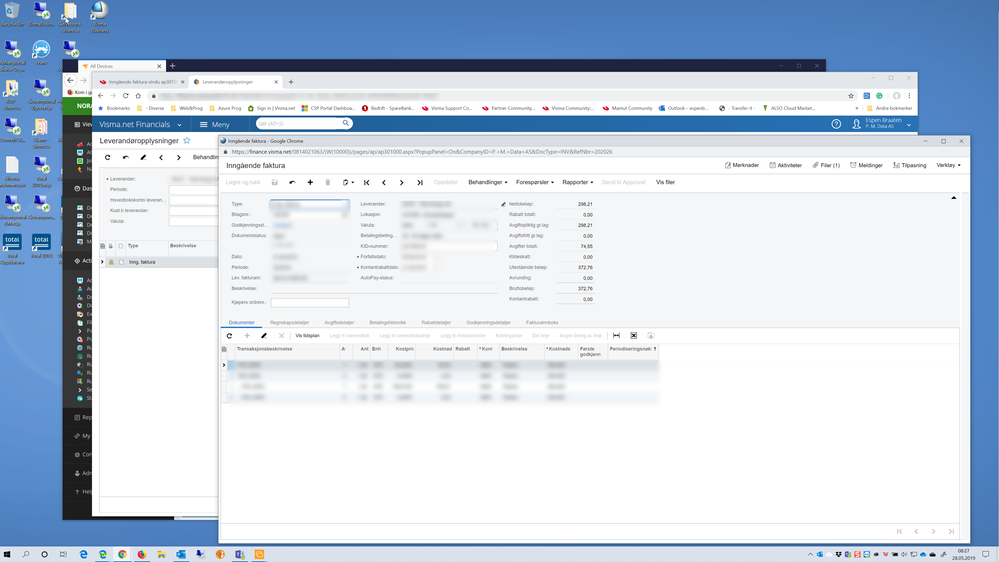Open the Behandlinger dropdown in Inngående faktura
This screenshot has height=562, width=999.
click(488, 182)
